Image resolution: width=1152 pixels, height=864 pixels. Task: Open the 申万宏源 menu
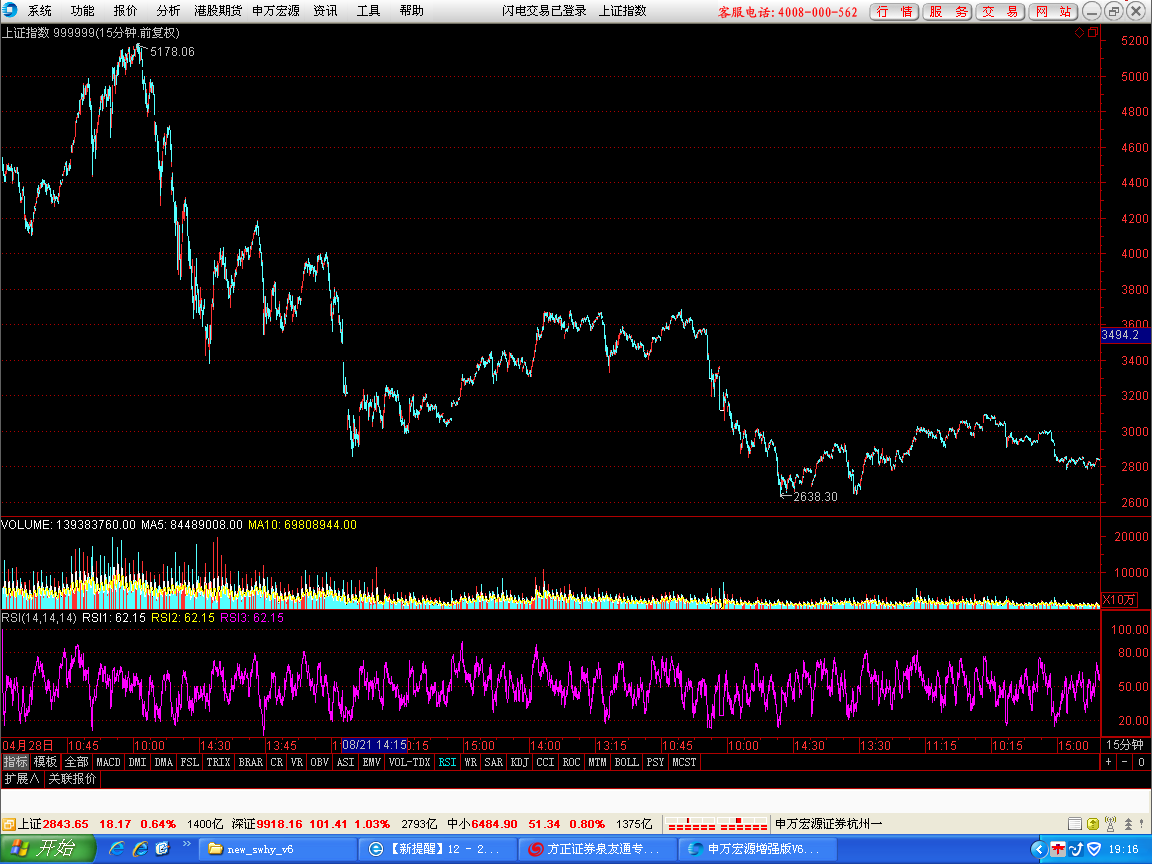pos(276,11)
